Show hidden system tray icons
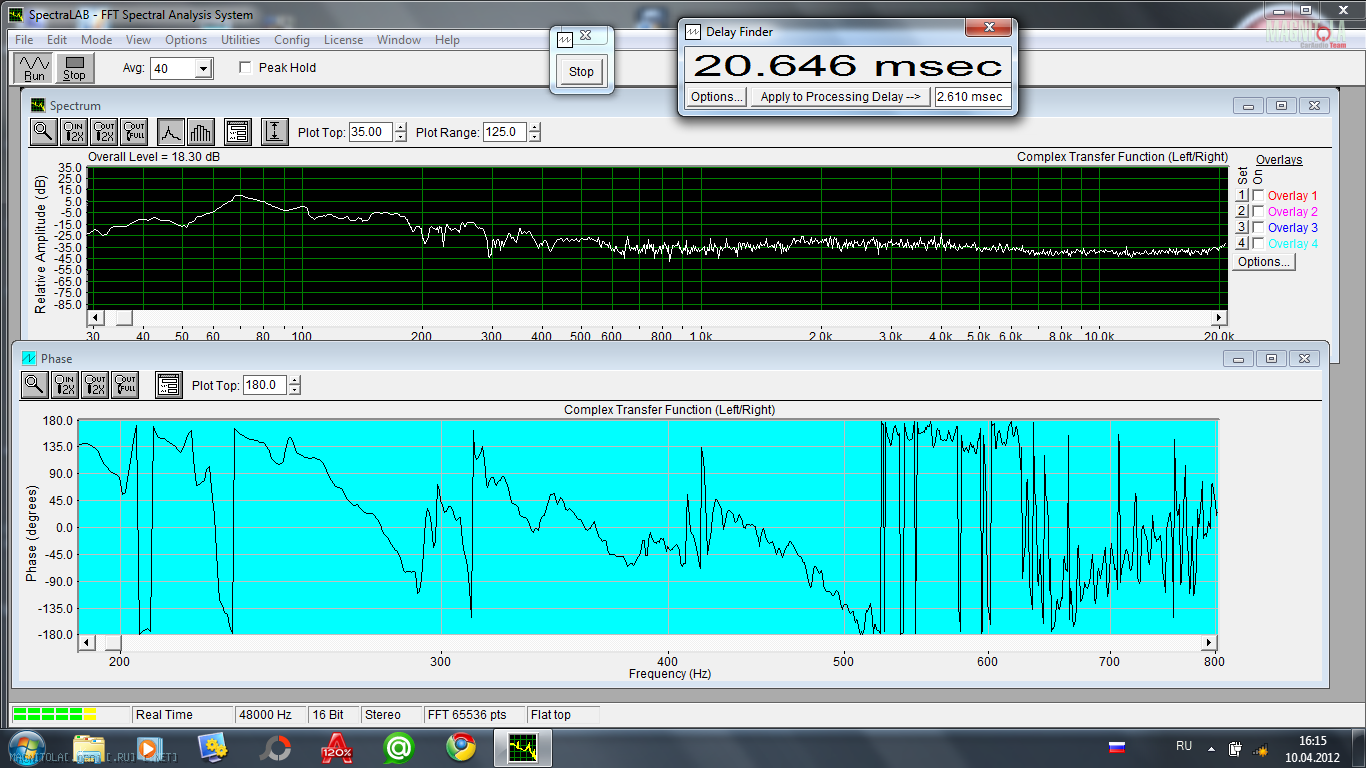Screen dimensions: 1366x768 pyautogui.click(x=1213, y=749)
